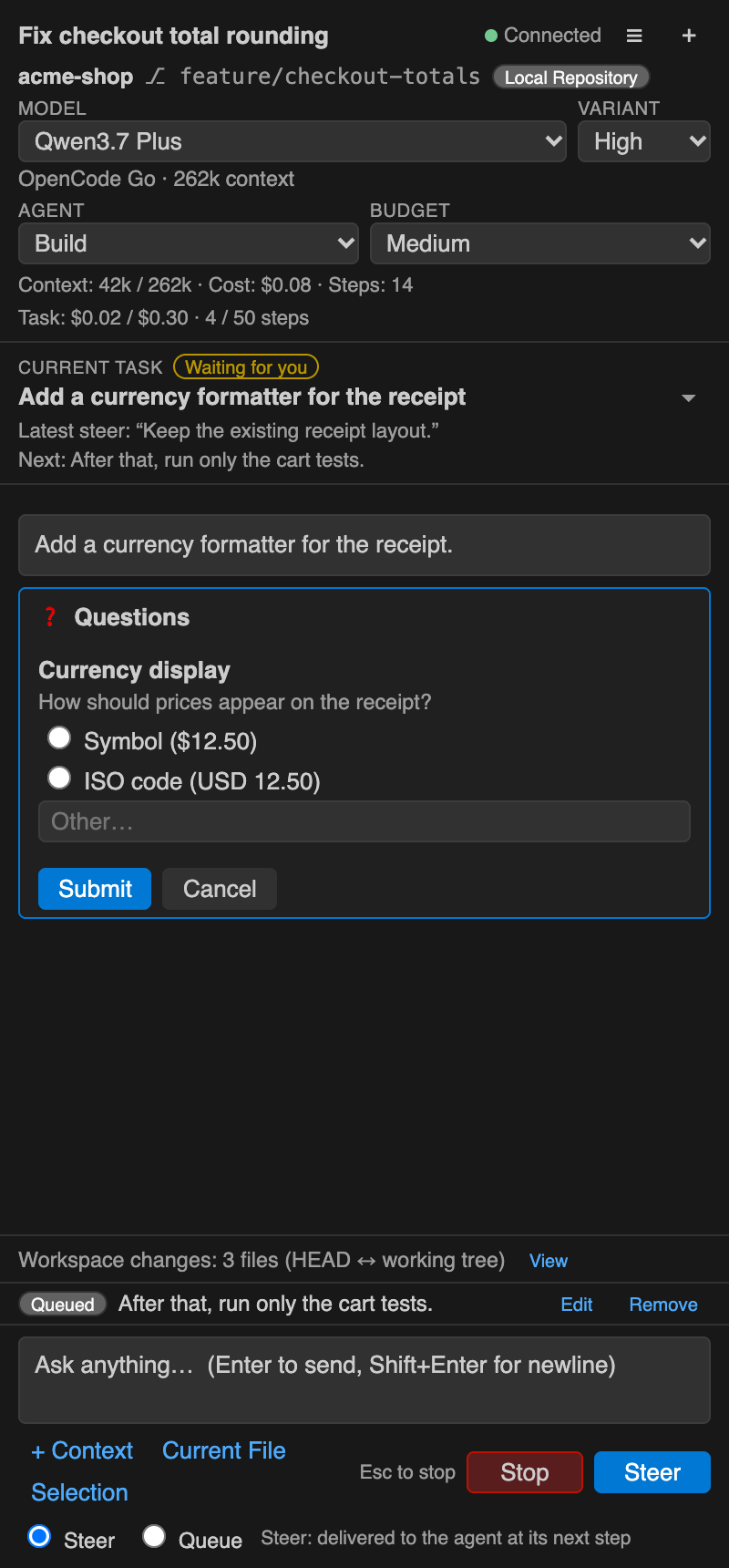
Task: Edit the queued message
Action: (x=577, y=1305)
